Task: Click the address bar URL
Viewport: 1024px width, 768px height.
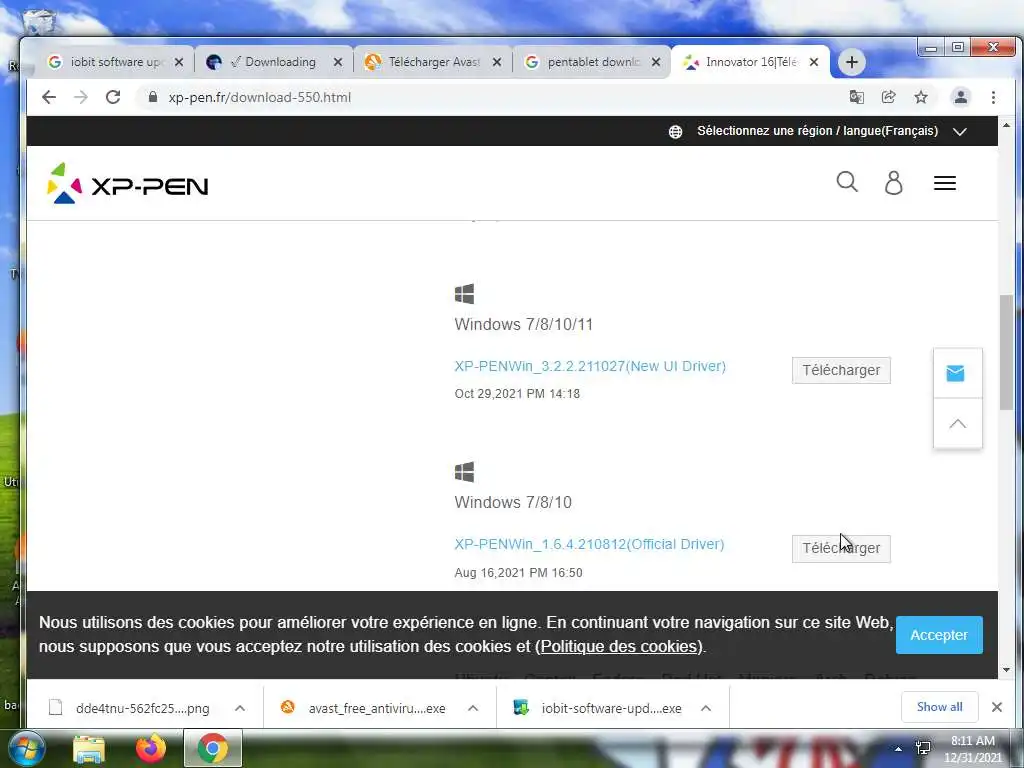Action: 260,97
